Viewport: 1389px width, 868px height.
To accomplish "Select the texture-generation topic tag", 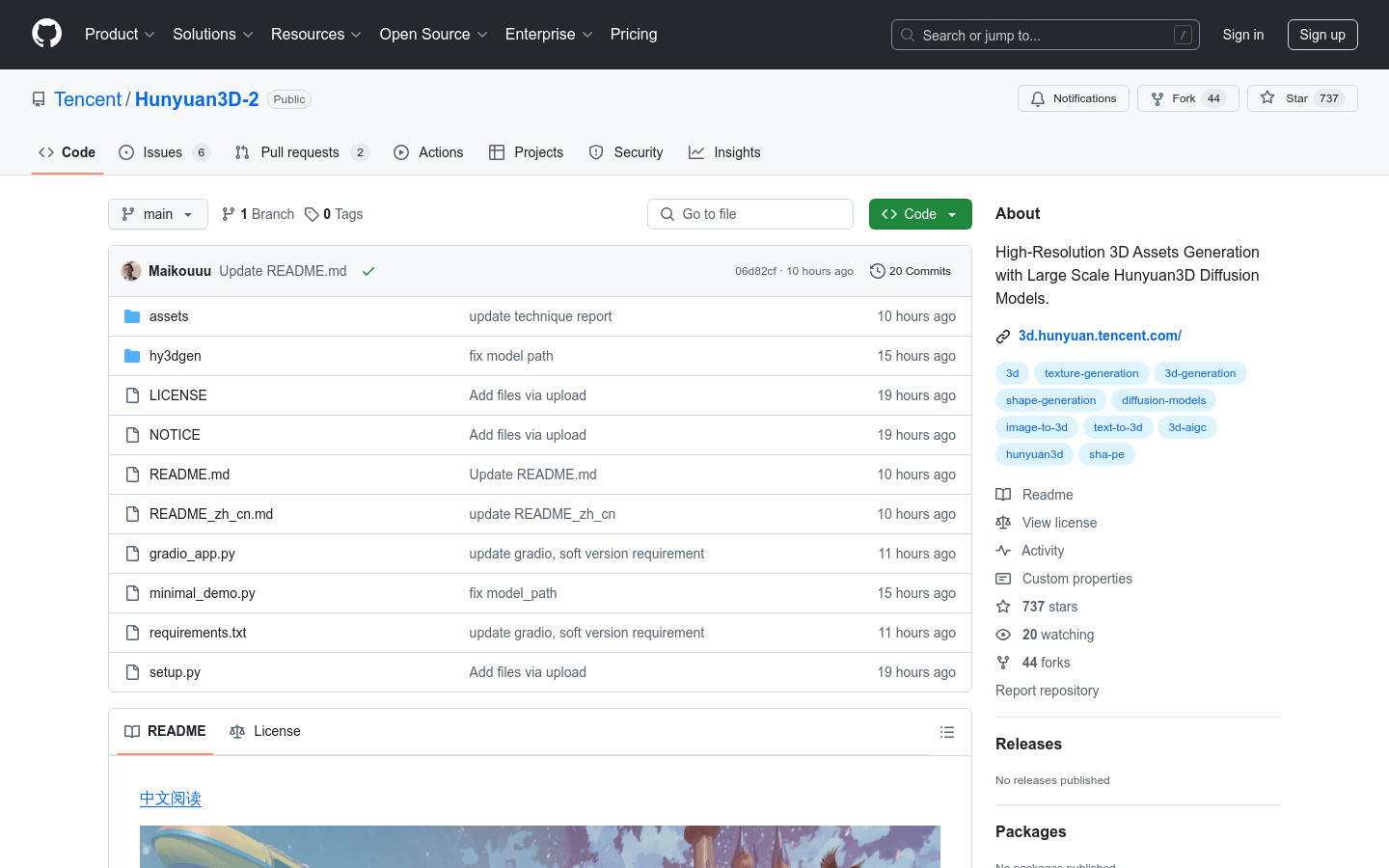I will point(1091,373).
